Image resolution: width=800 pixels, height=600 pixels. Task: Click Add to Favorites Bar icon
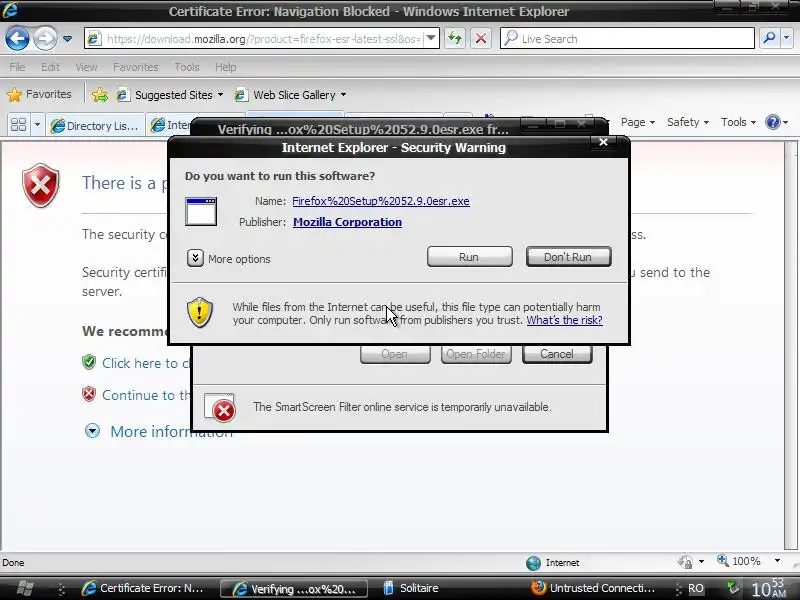click(x=100, y=95)
